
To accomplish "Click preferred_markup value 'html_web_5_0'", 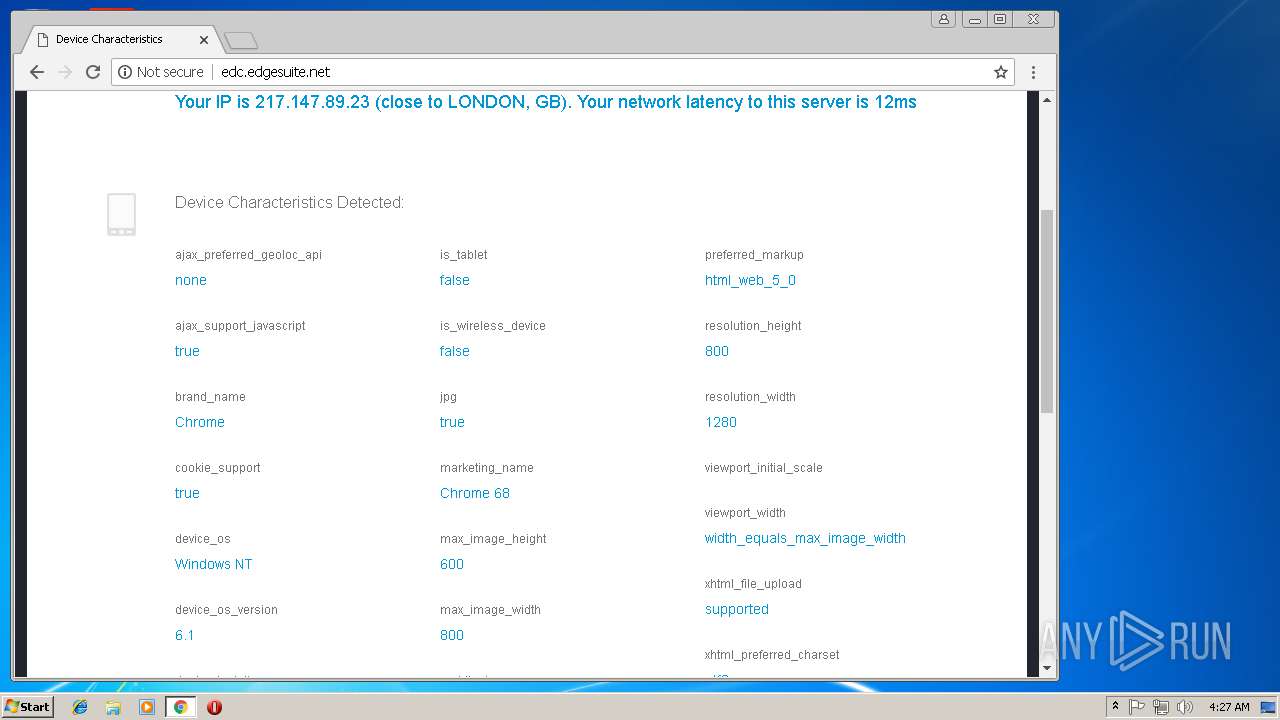I will click(750, 280).
